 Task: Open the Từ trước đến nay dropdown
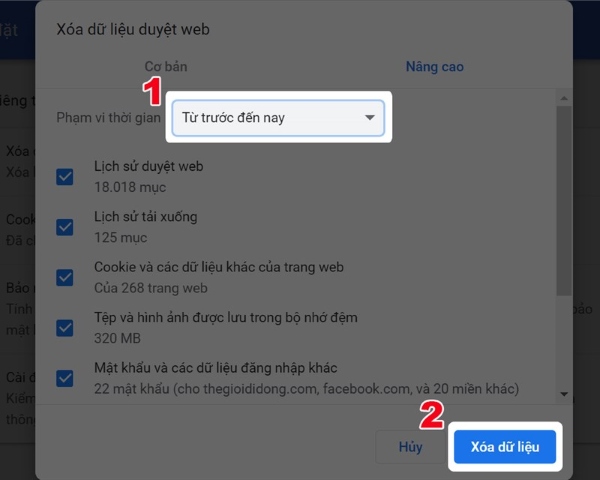pyautogui.click(x=270, y=118)
